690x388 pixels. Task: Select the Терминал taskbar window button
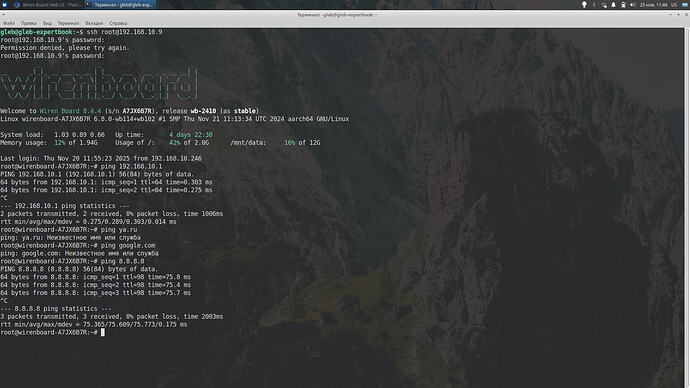(x=120, y=5)
